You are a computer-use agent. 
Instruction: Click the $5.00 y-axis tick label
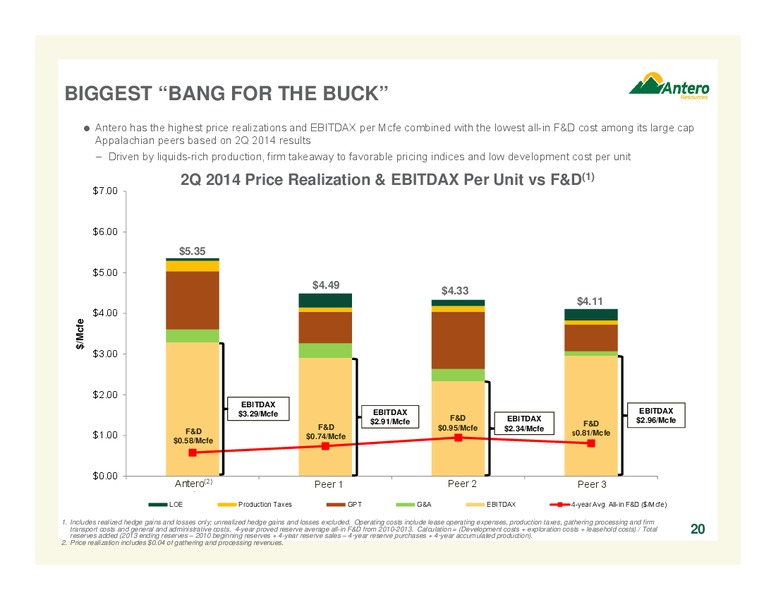(105, 273)
